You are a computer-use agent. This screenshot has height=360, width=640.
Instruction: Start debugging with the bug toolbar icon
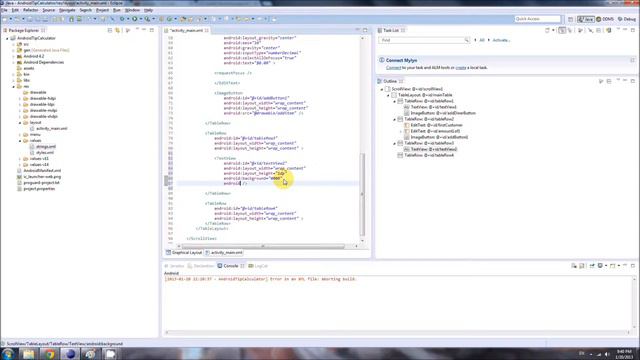[122, 19]
